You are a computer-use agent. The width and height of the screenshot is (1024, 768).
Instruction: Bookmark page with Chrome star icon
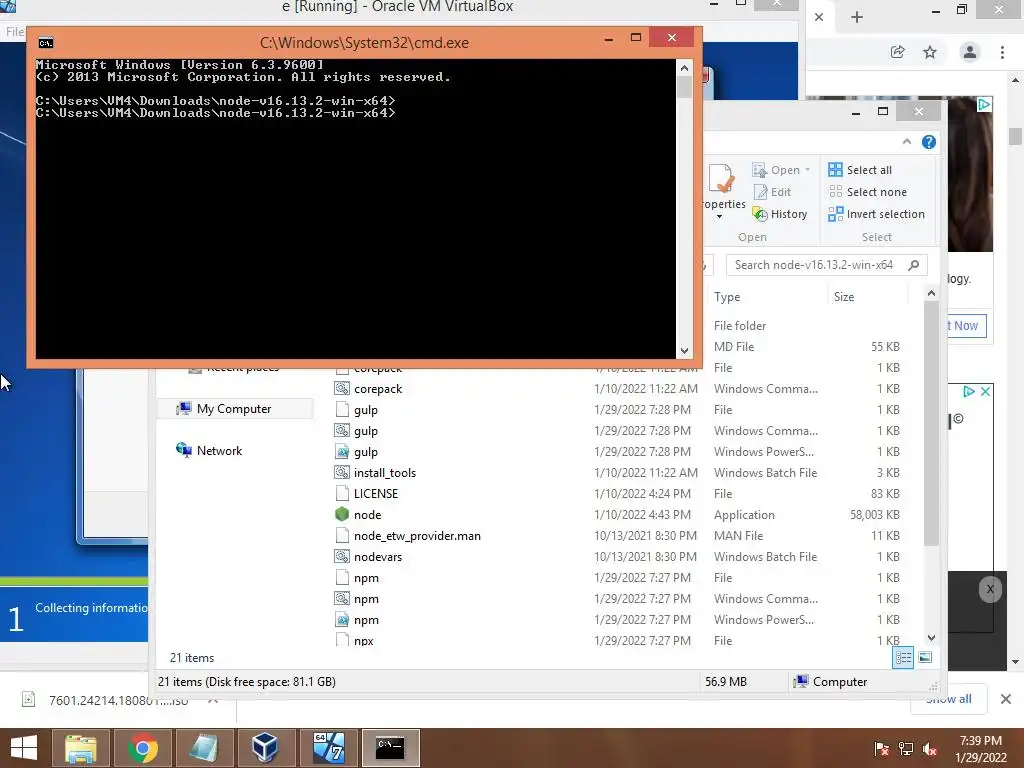coord(930,52)
